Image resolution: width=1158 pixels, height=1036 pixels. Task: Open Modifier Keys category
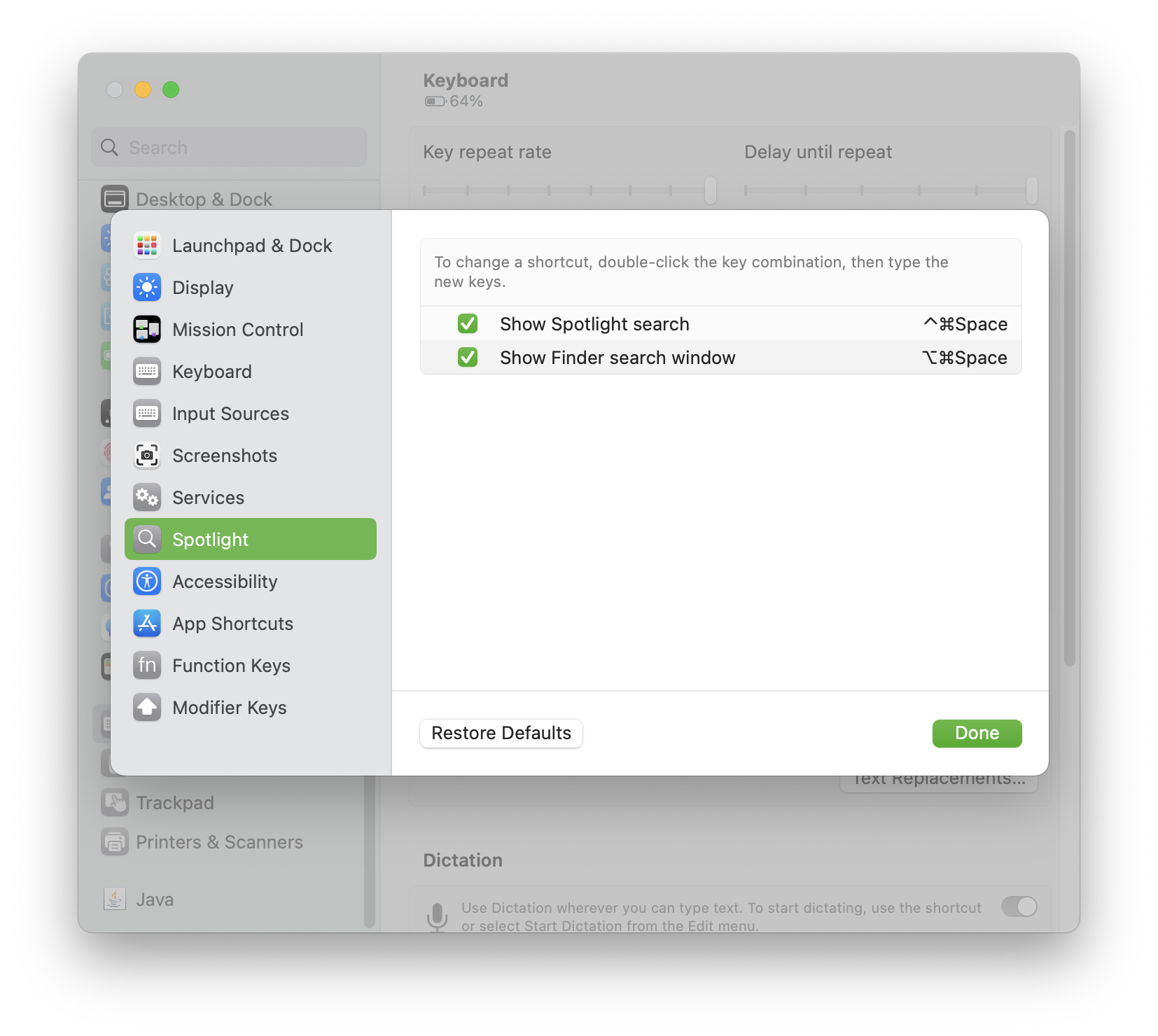[x=251, y=708]
